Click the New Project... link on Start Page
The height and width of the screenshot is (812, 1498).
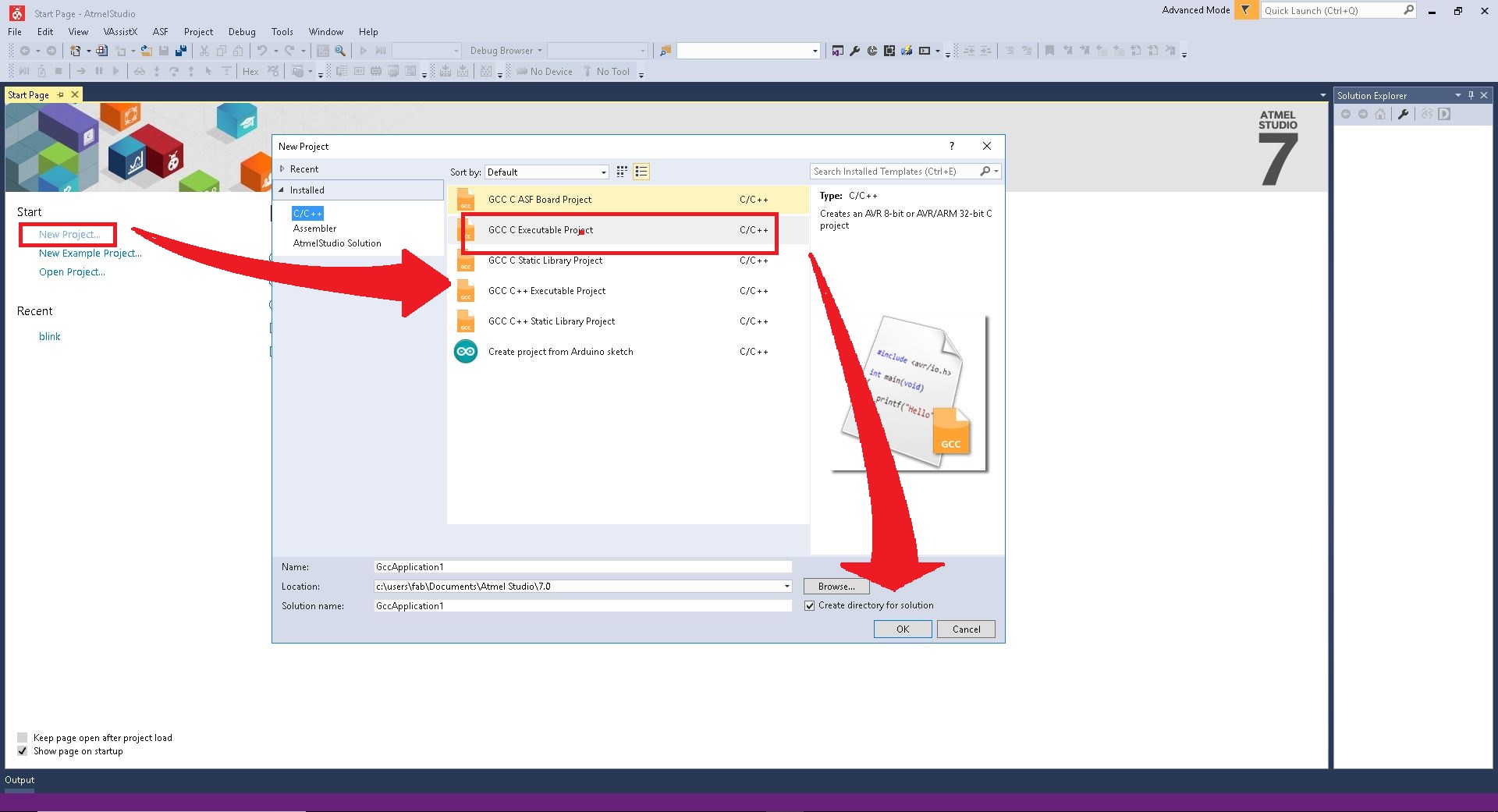pos(69,234)
